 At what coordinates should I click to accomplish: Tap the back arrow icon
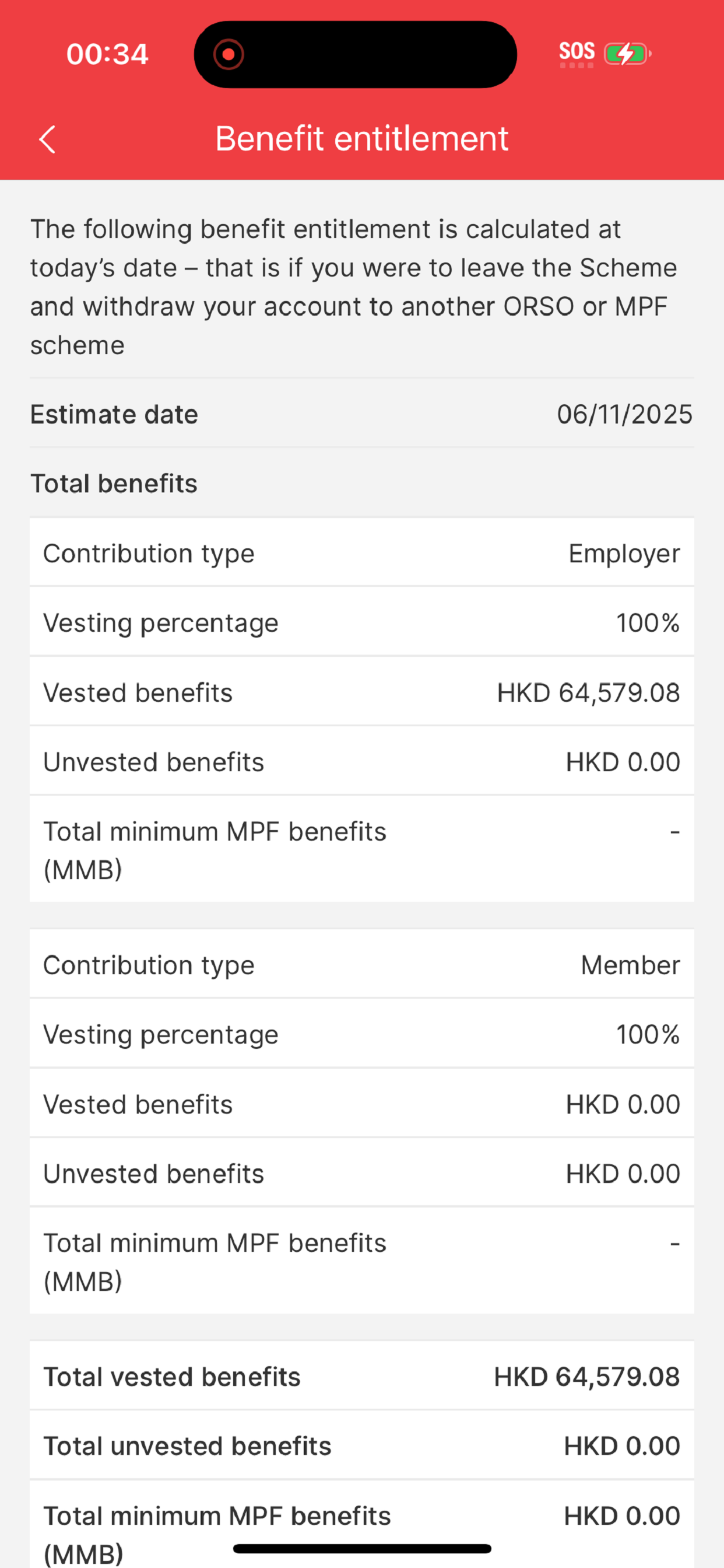[47, 139]
